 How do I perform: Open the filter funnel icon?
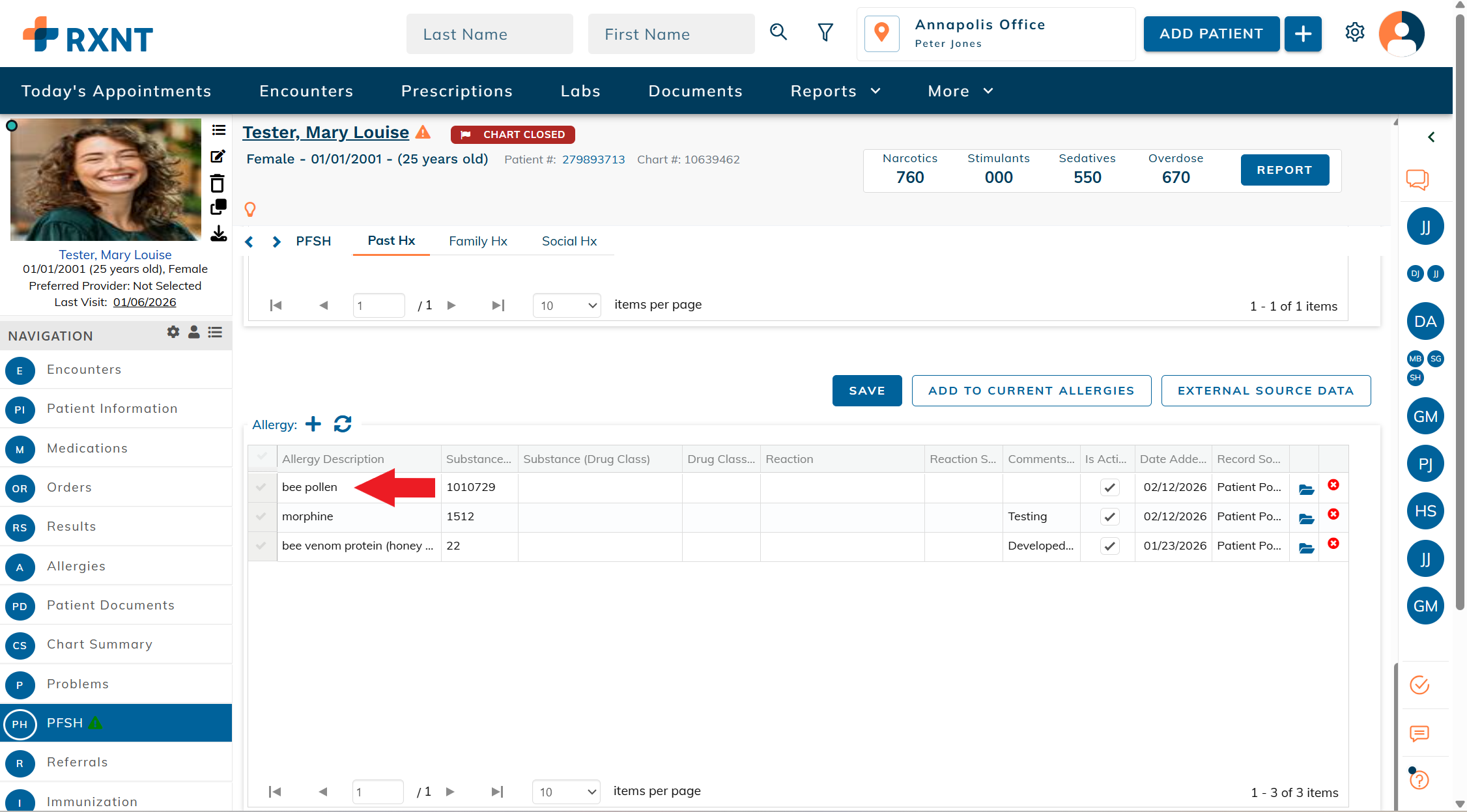click(825, 33)
